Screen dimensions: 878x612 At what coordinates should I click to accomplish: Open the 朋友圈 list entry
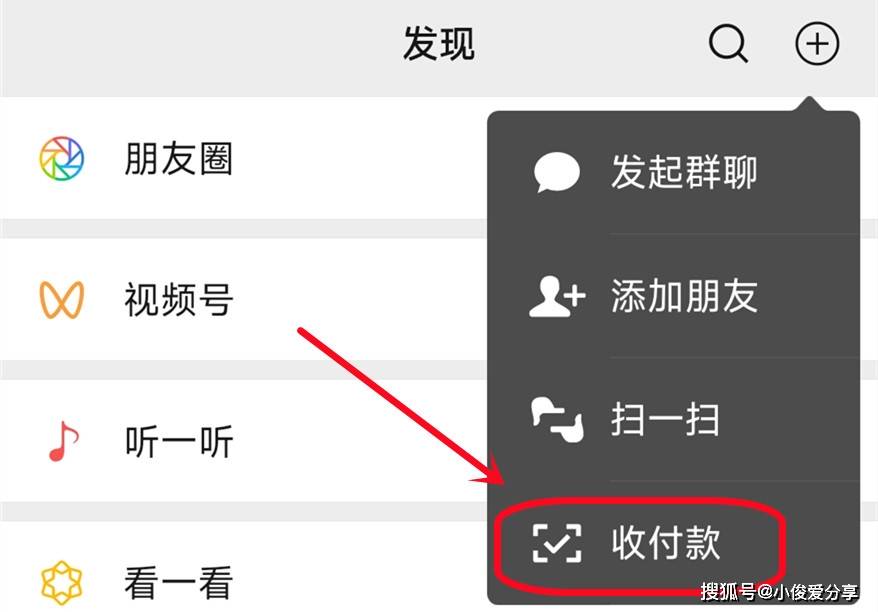[244, 158]
